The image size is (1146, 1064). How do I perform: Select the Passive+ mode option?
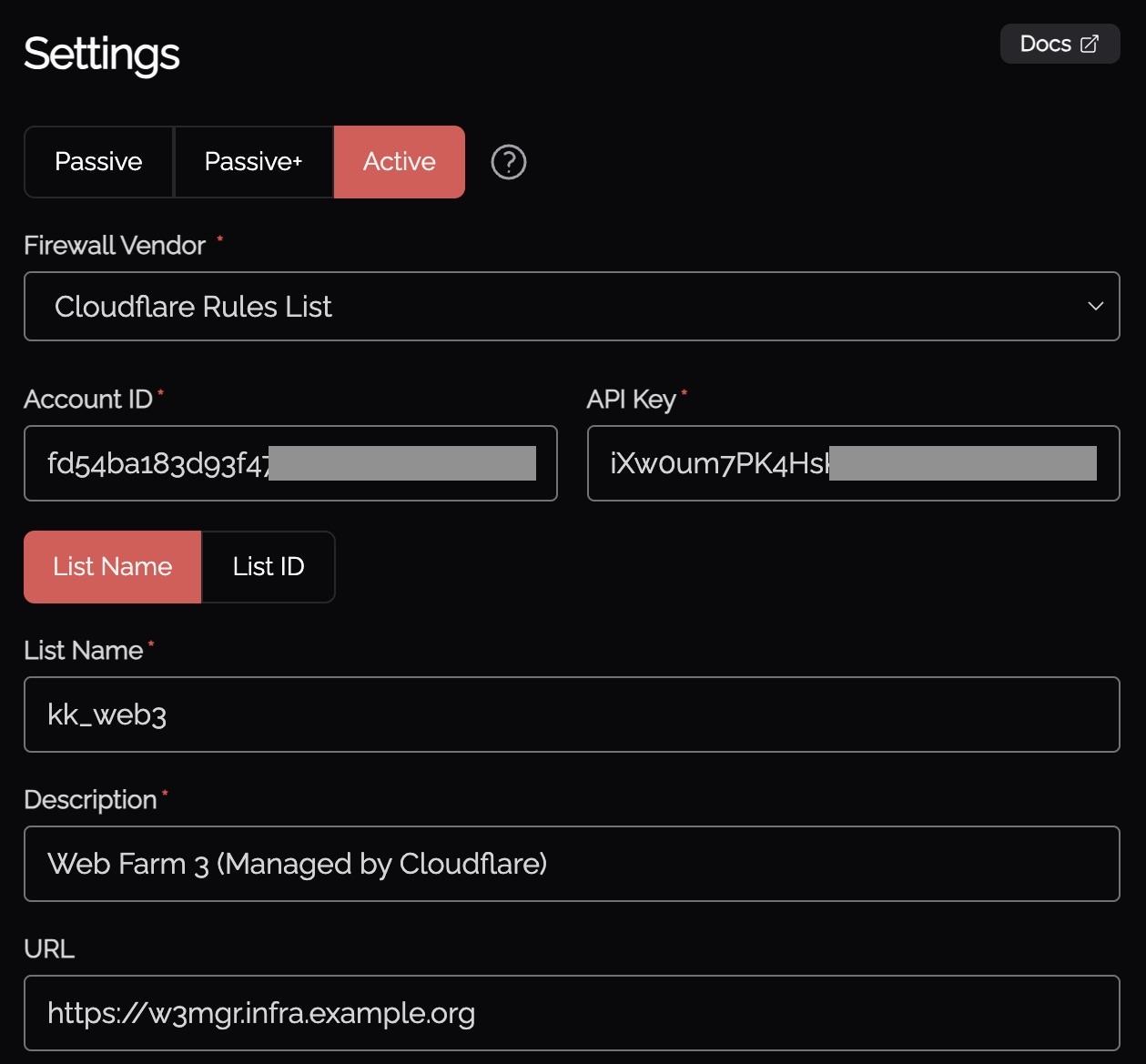[x=253, y=162]
